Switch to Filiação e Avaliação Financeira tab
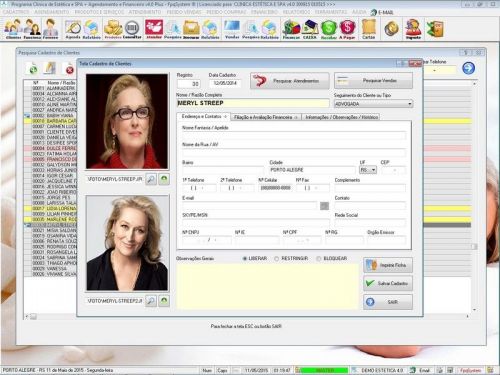This screenshot has width=500, height=375. 266,117
